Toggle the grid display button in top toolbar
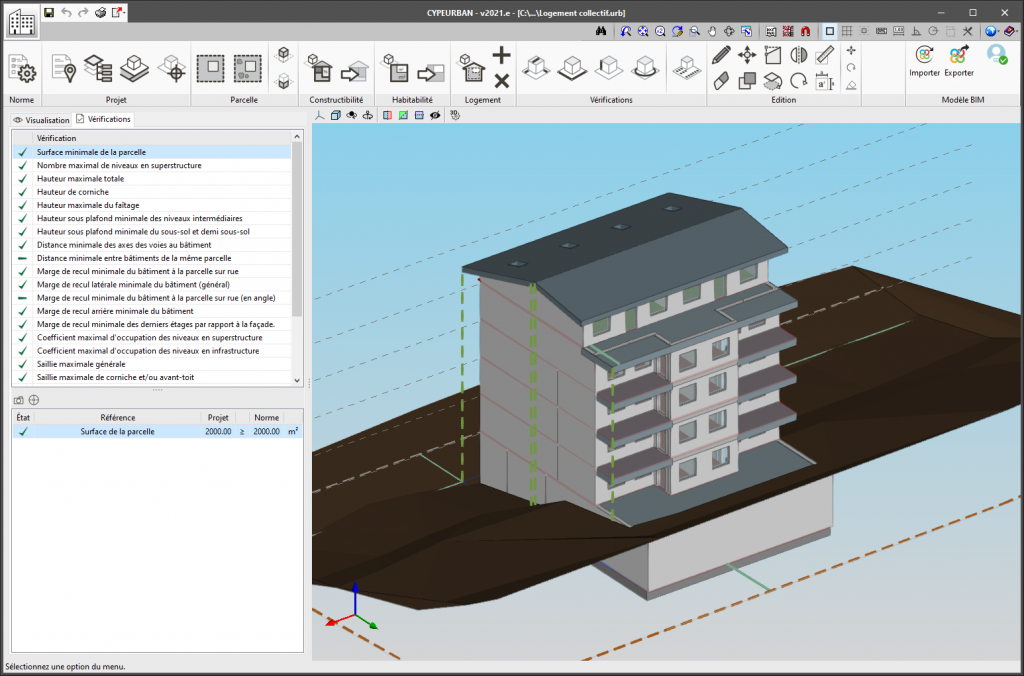The height and width of the screenshot is (676, 1024). click(x=847, y=31)
